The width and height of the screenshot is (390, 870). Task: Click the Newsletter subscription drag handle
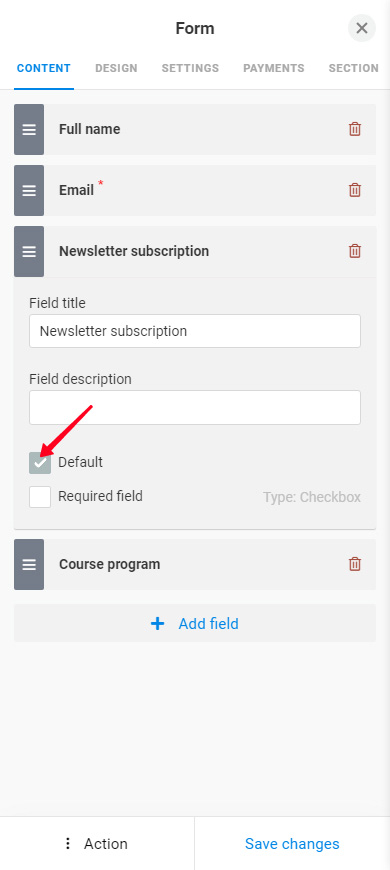[29, 251]
